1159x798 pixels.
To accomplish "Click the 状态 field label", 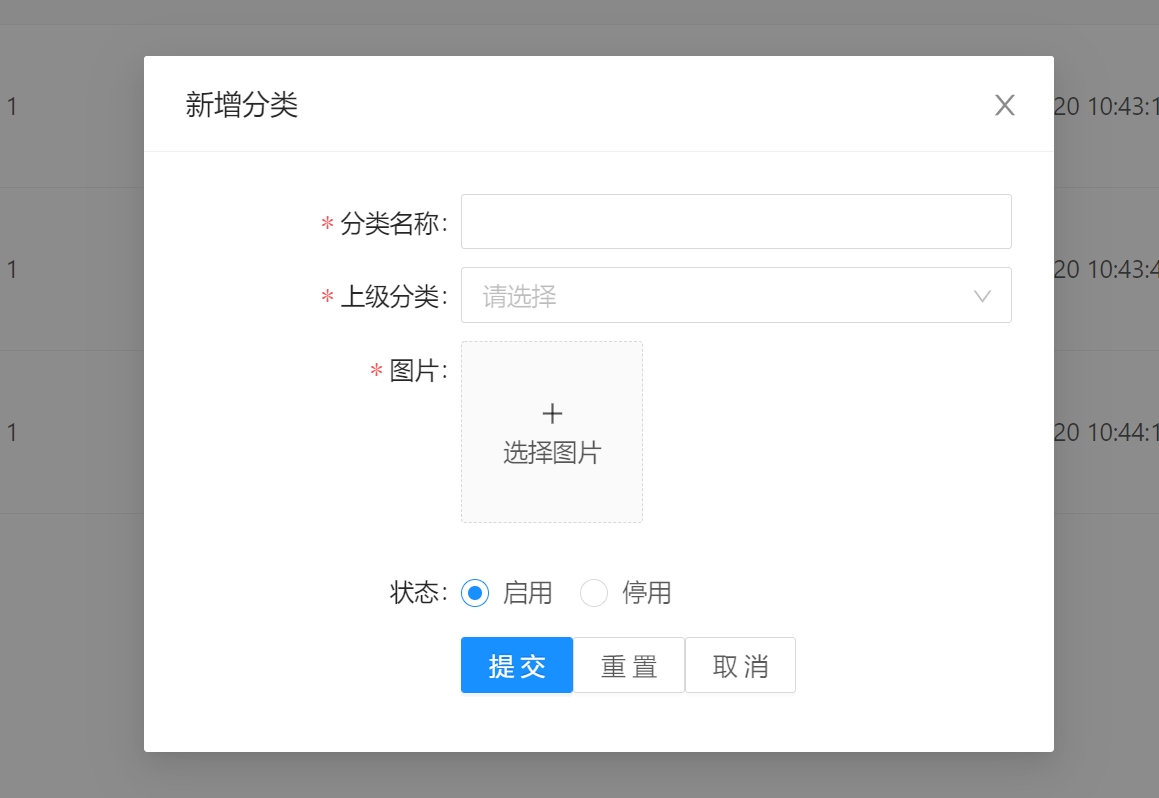I will [x=416, y=592].
